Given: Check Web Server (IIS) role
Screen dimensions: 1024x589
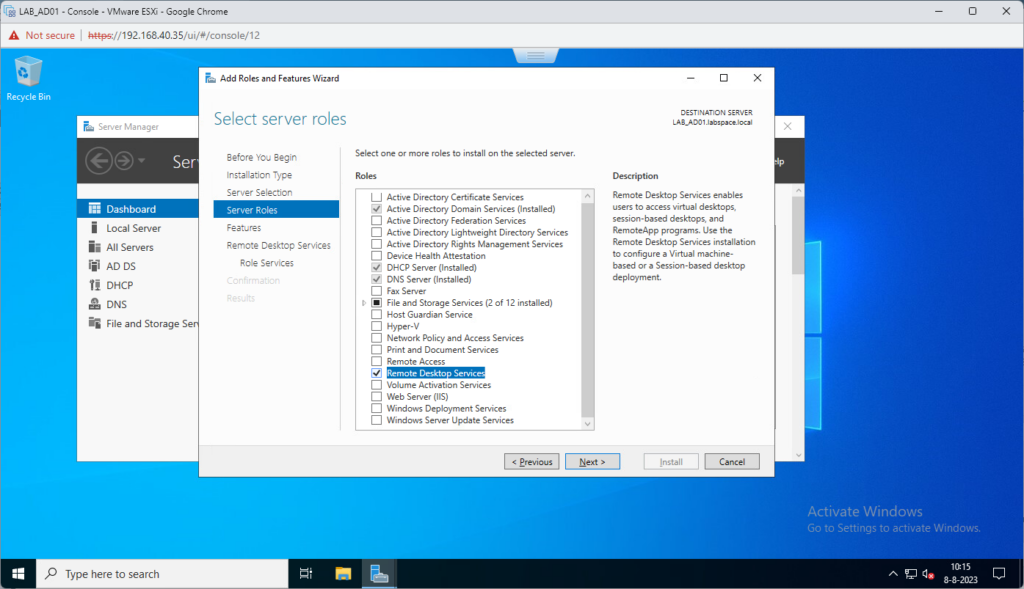Looking at the screenshot, I should [x=376, y=397].
